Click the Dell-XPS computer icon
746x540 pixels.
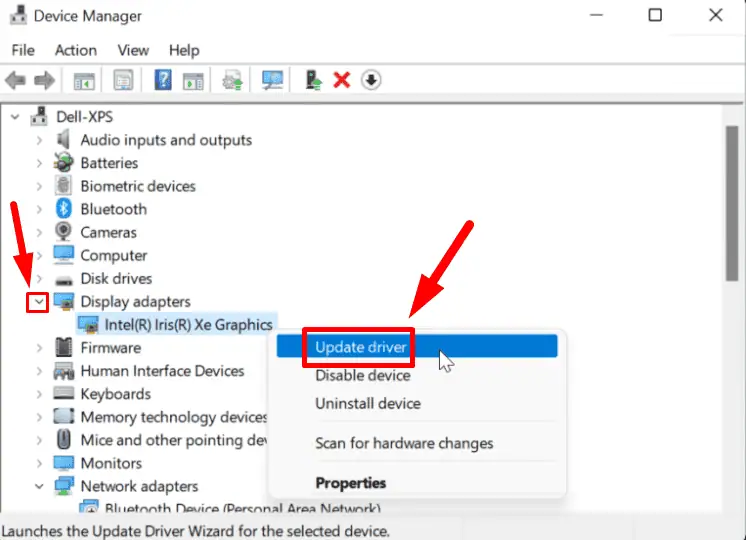[39, 116]
